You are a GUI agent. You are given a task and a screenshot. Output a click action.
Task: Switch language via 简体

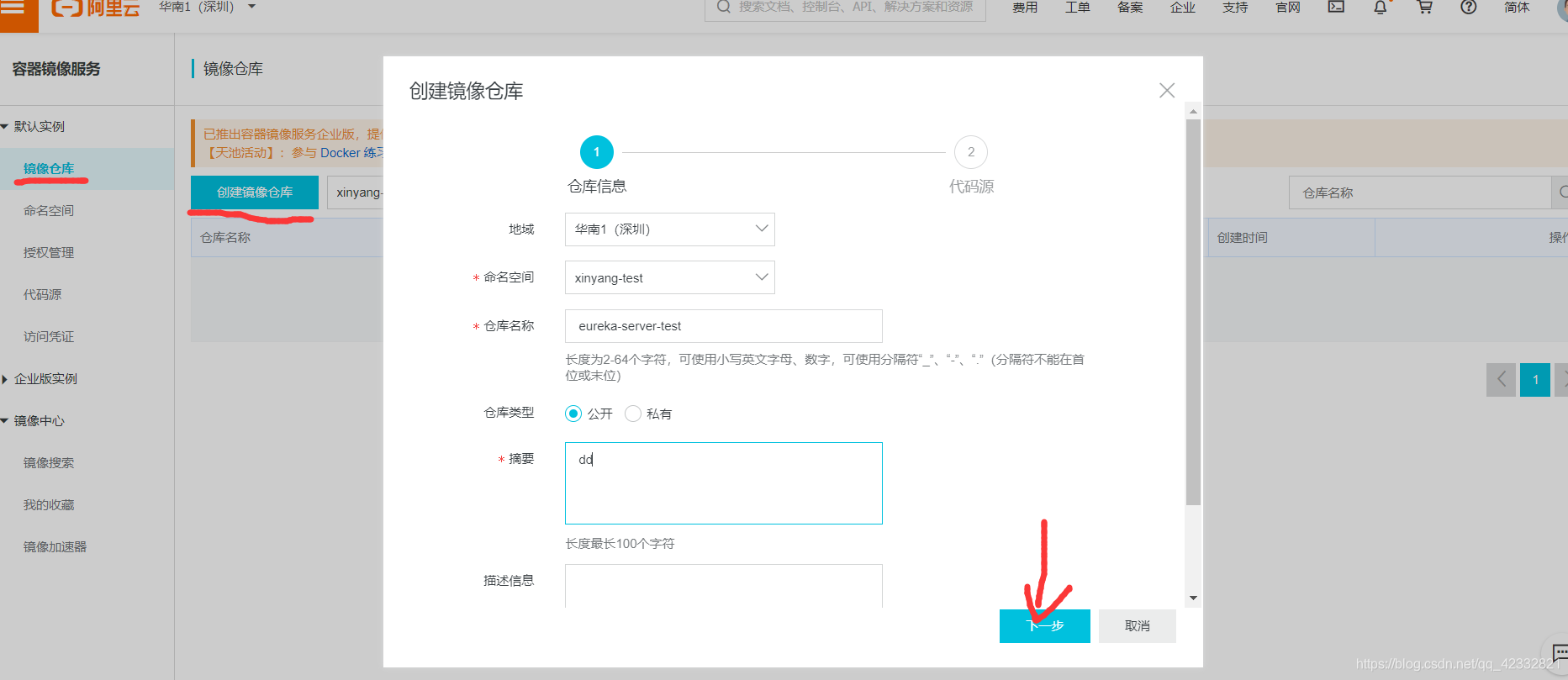point(1517,8)
